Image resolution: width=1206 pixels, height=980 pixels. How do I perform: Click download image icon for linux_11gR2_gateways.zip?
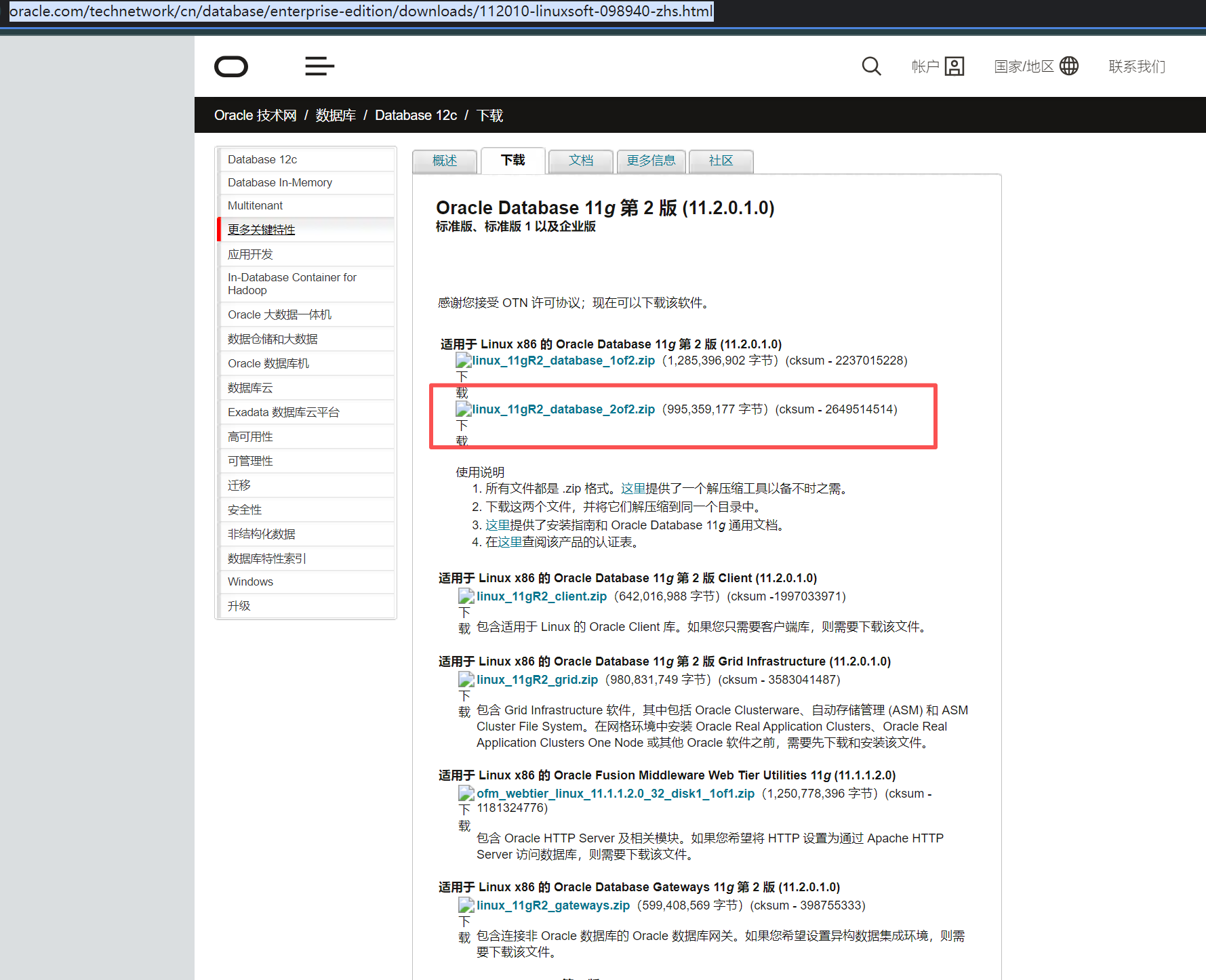pyautogui.click(x=466, y=905)
